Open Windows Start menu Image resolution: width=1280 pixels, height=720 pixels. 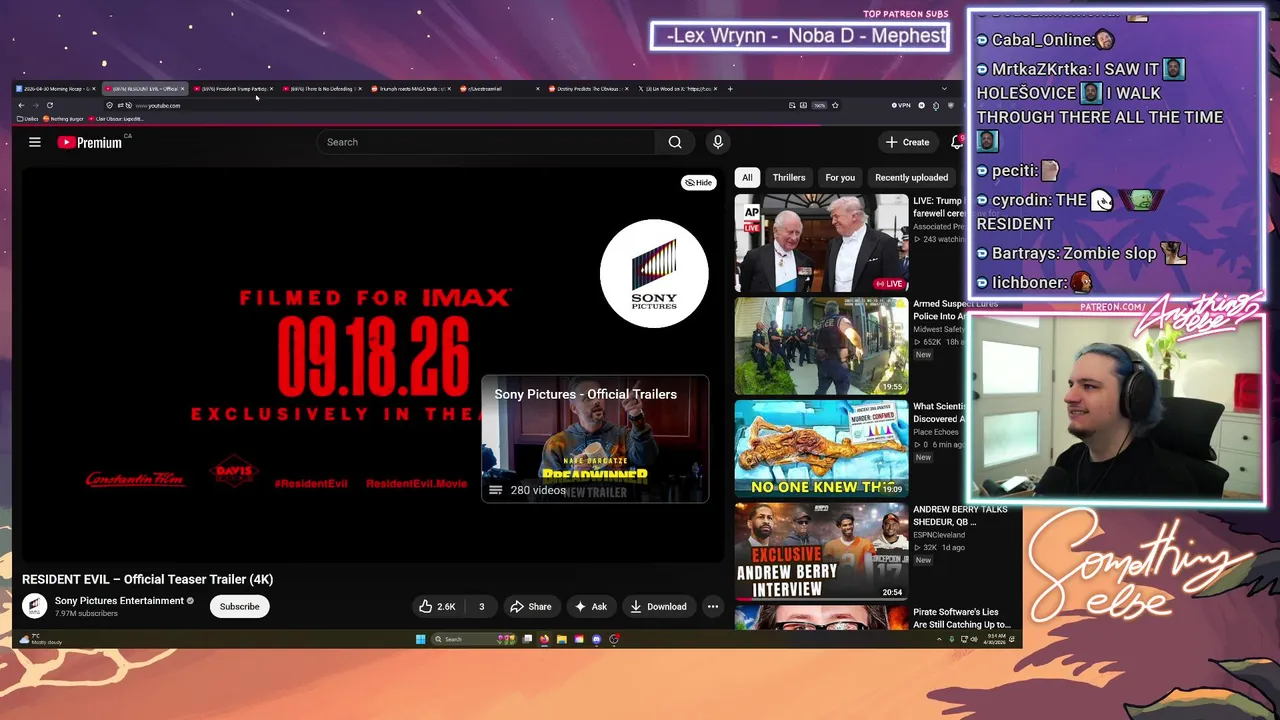click(x=420, y=639)
